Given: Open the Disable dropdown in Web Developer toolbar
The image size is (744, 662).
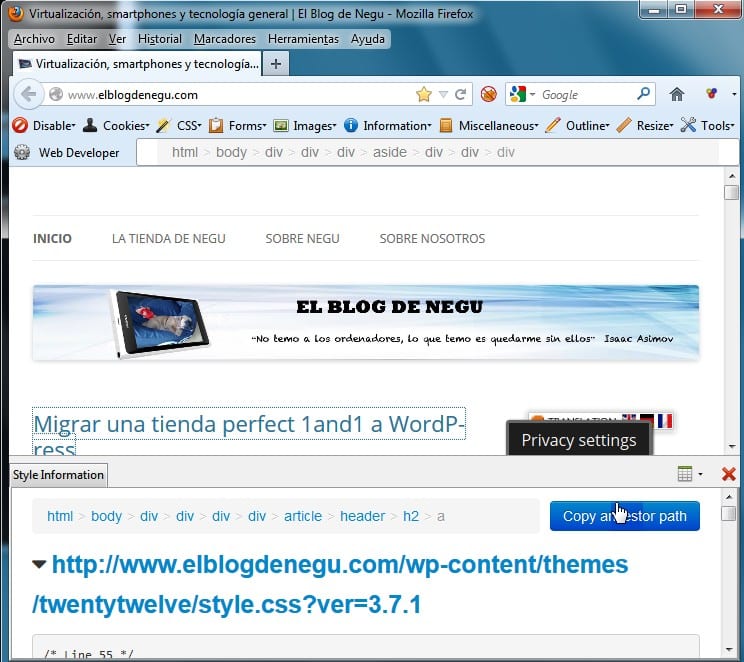Looking at the screenshot, I should (x=43, y=126).
